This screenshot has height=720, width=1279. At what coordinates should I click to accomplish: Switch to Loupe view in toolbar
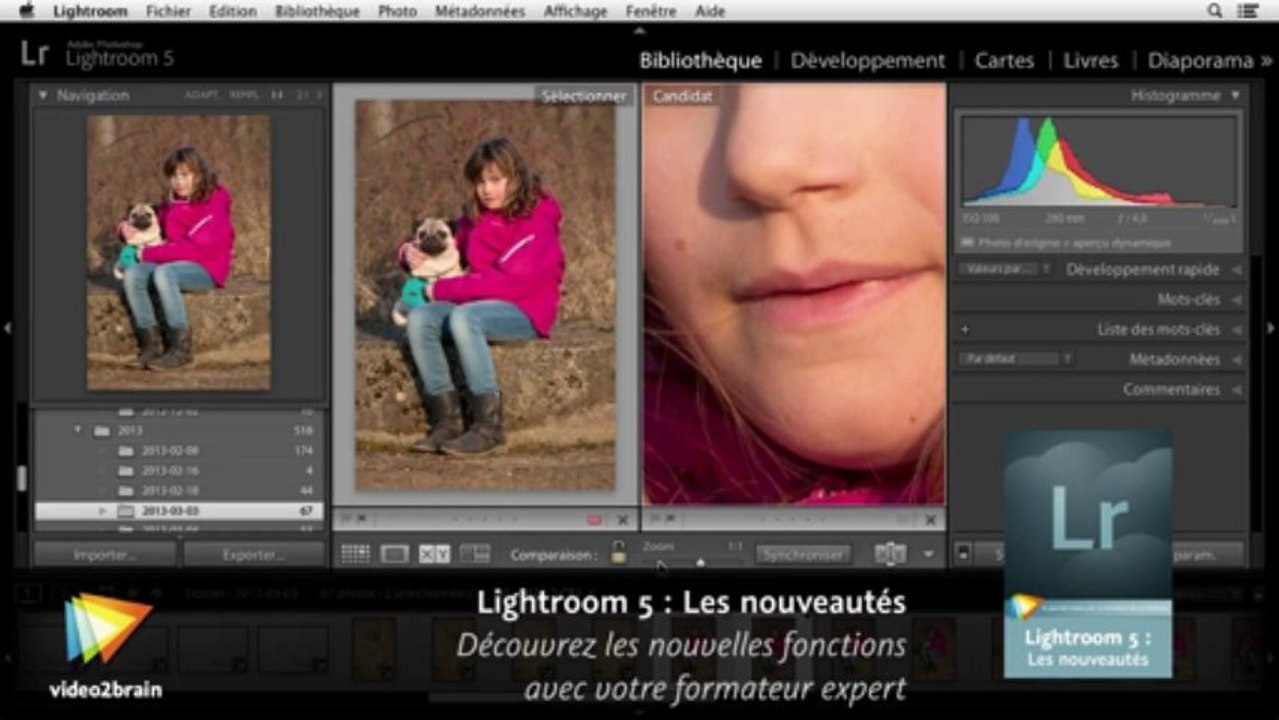[395, 553]
